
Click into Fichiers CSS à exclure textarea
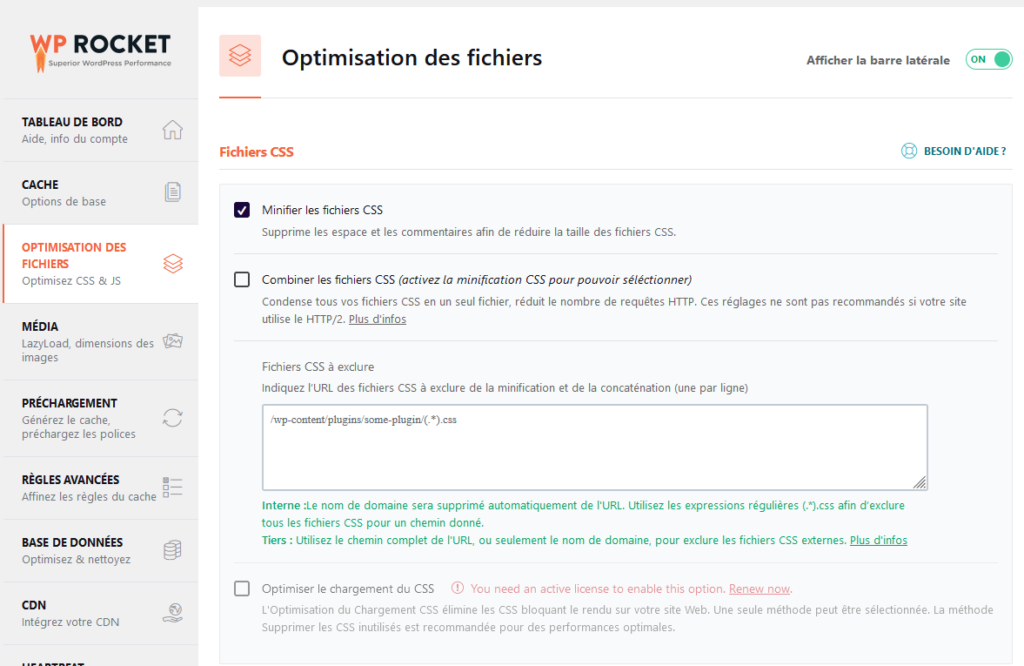(595, 447)
